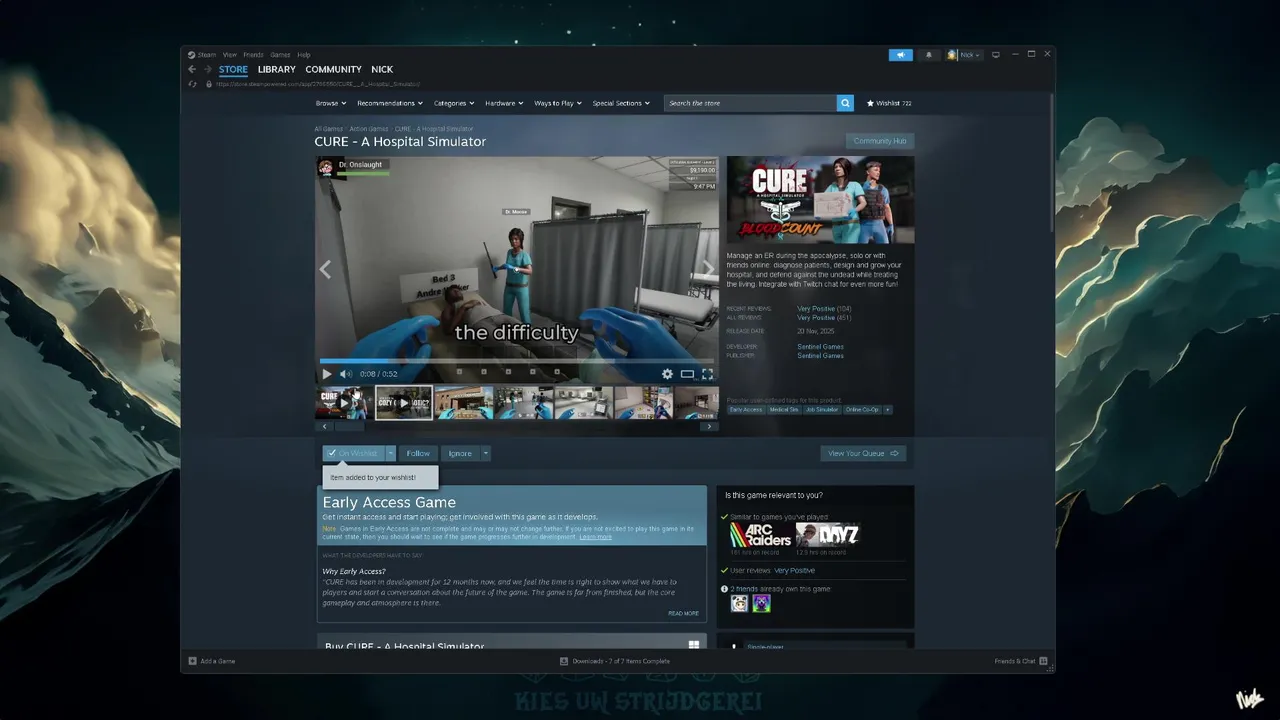Open the Games menu
This screenshot has width=1280, height=720.
point(280,55)
